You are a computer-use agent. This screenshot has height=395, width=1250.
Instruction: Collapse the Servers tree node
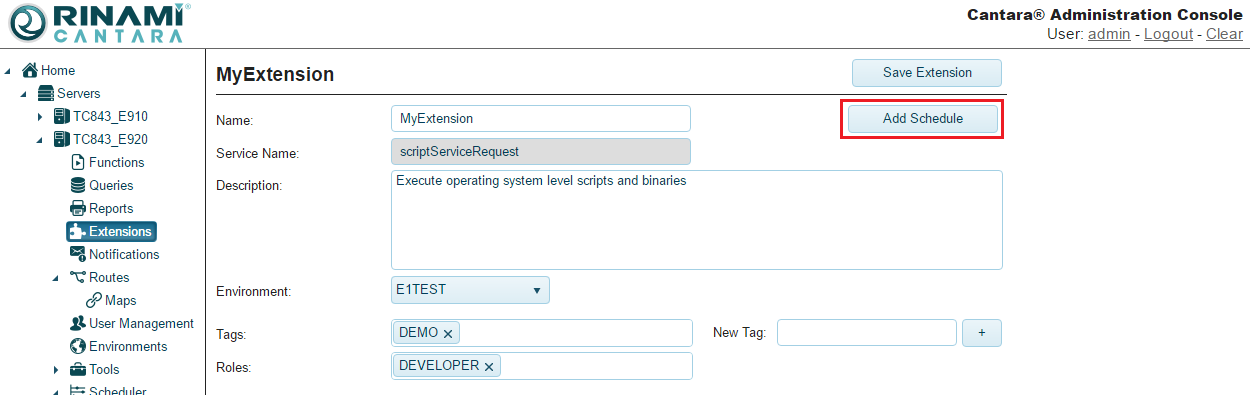[x=25, y=94]
